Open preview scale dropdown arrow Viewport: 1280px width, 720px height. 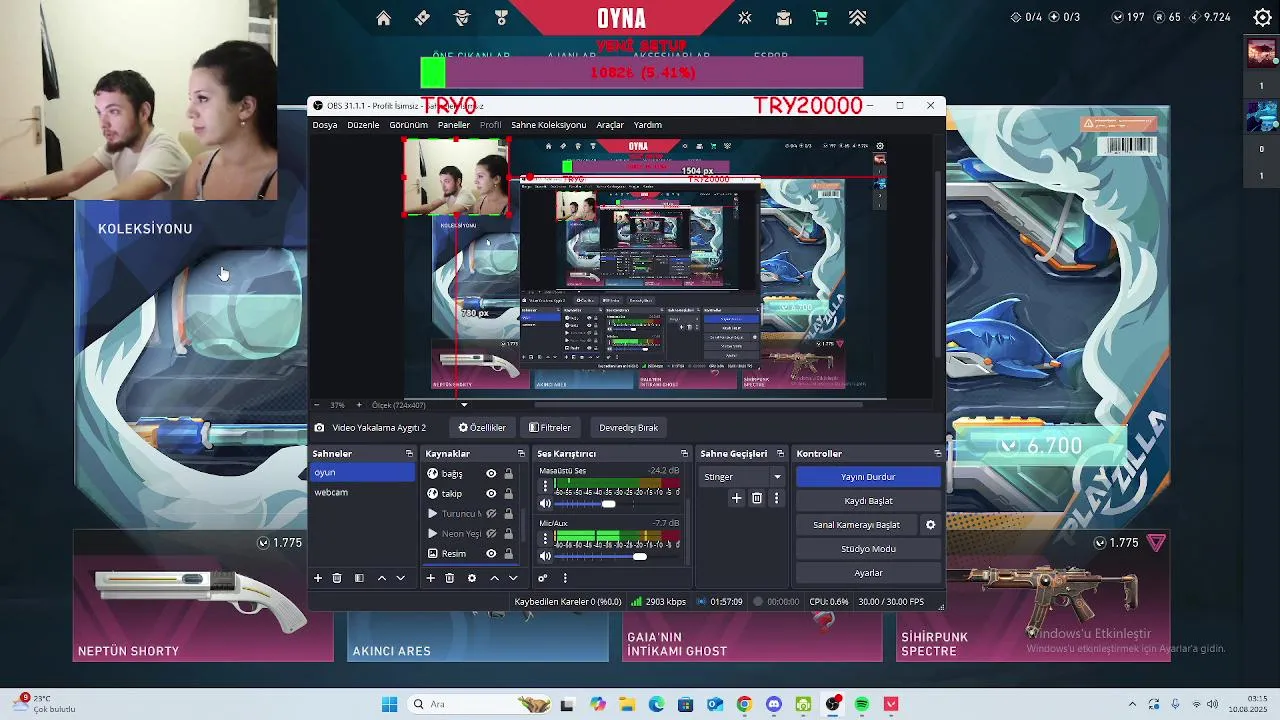pyautogui.click(x=464, y=405)
